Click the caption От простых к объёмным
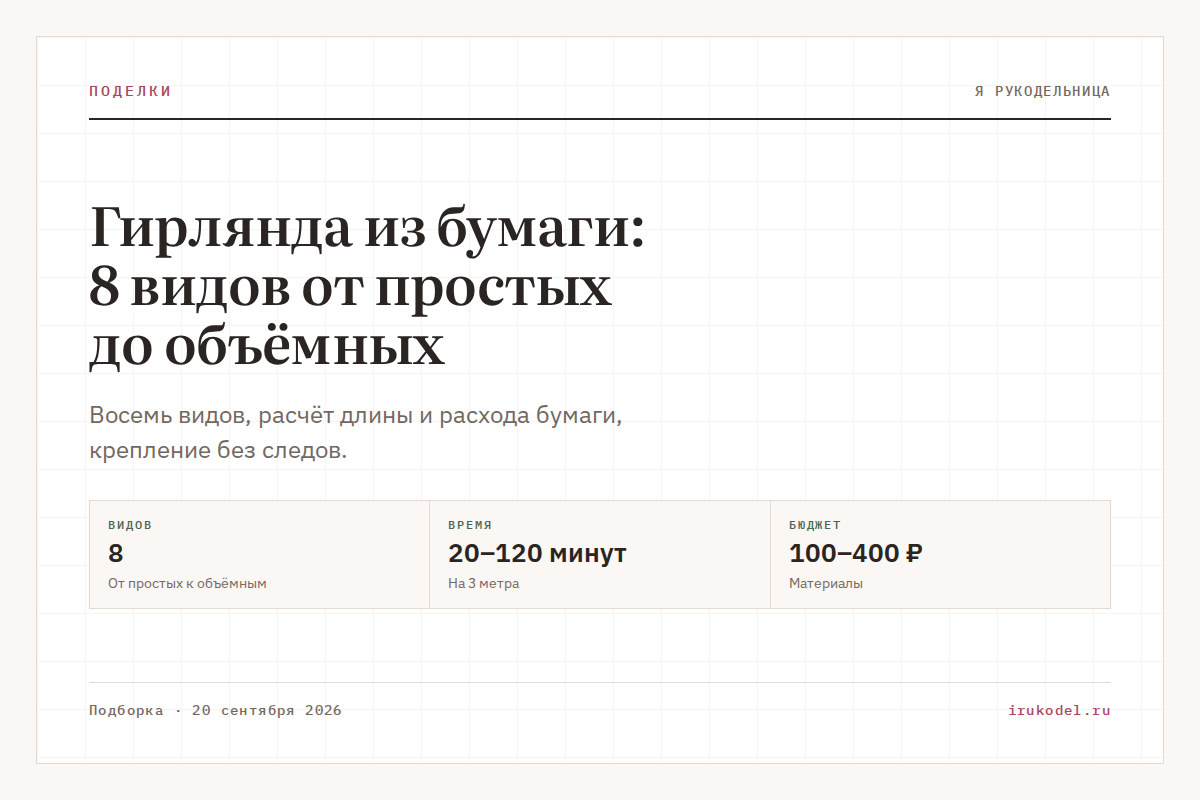Screen dimensions: 1200x800 pyautogui.click(x=187, y=583)
